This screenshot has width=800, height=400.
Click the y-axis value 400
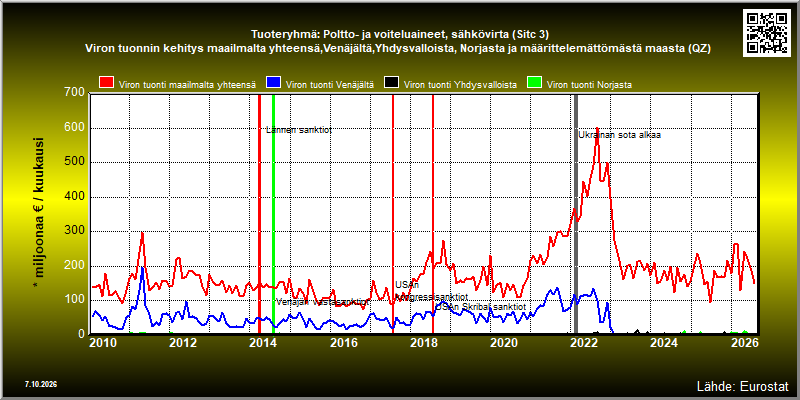point(74,196)
